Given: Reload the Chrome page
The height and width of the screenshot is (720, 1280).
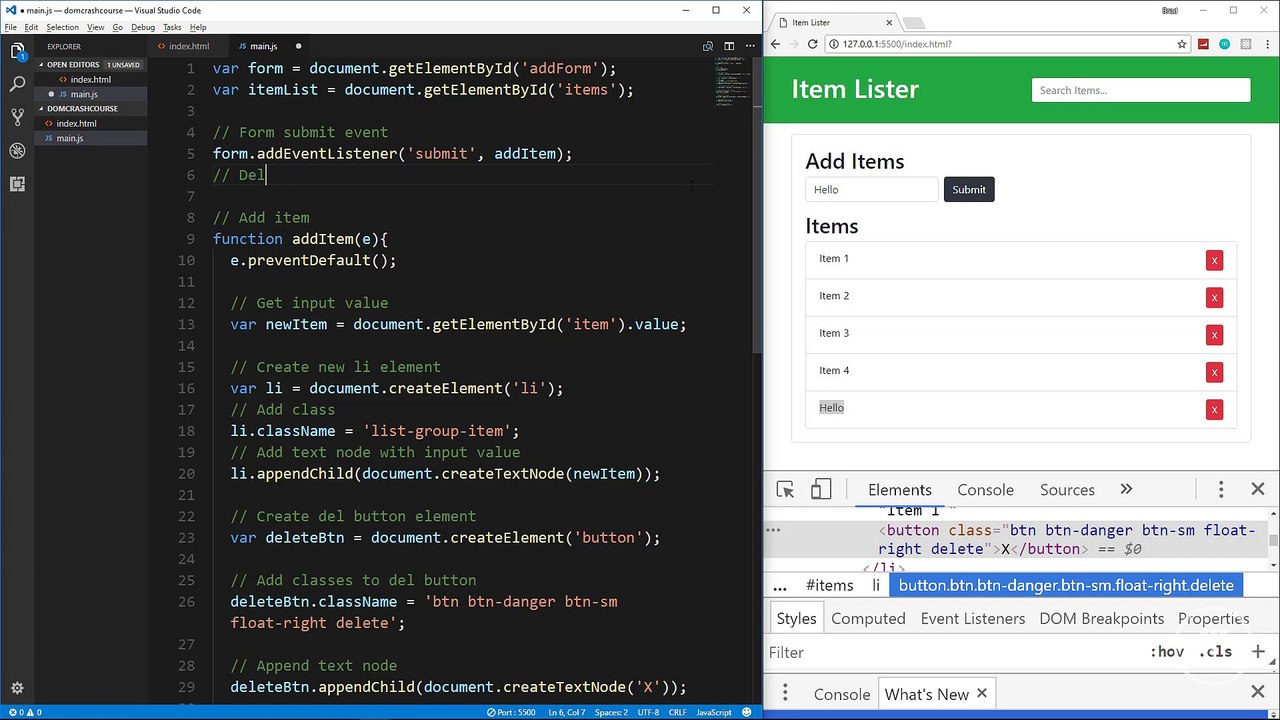Looking at the screenshot, I should click(x=812, y=44).
